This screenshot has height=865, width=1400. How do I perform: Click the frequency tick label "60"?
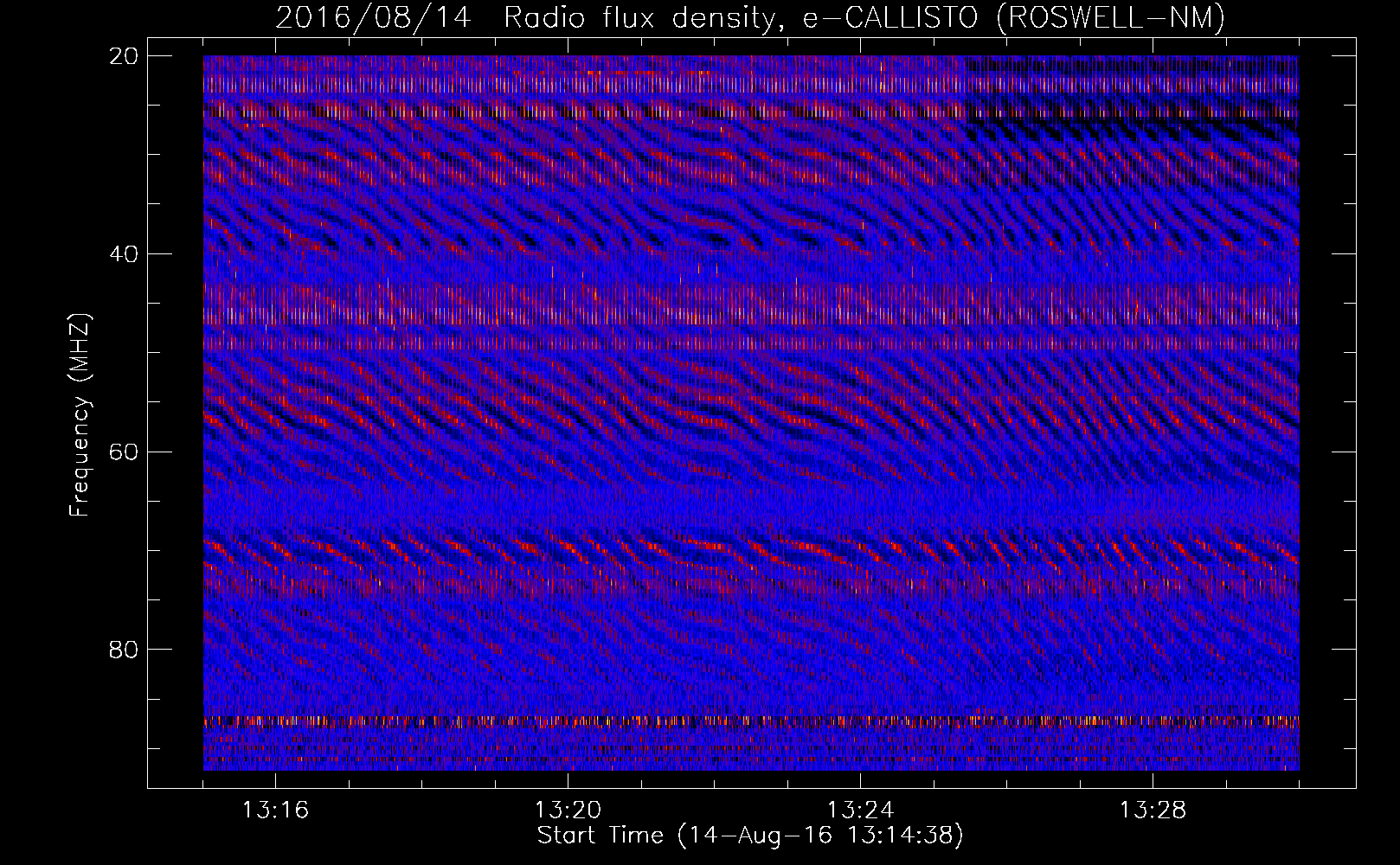124,452
